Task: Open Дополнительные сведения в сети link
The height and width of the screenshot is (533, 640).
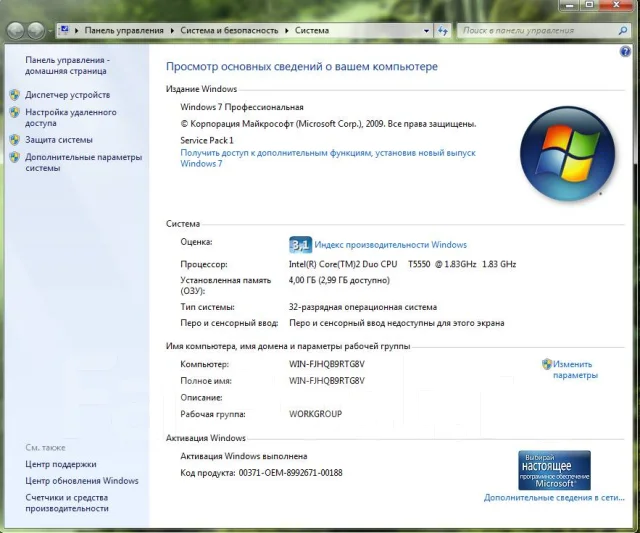Action: pyautogui.click(x=554, y=497)
